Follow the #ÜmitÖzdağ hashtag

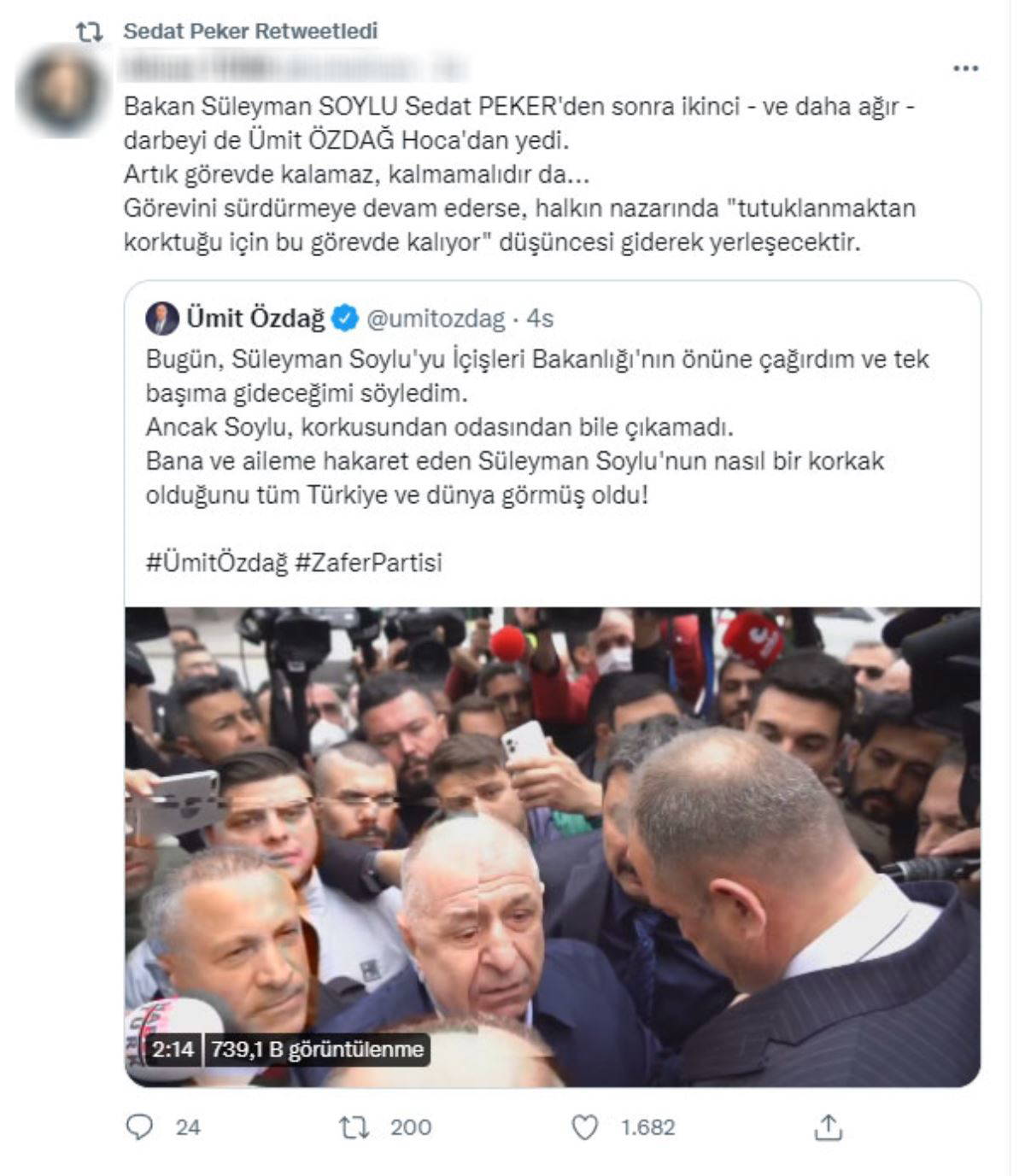(217, 562)
